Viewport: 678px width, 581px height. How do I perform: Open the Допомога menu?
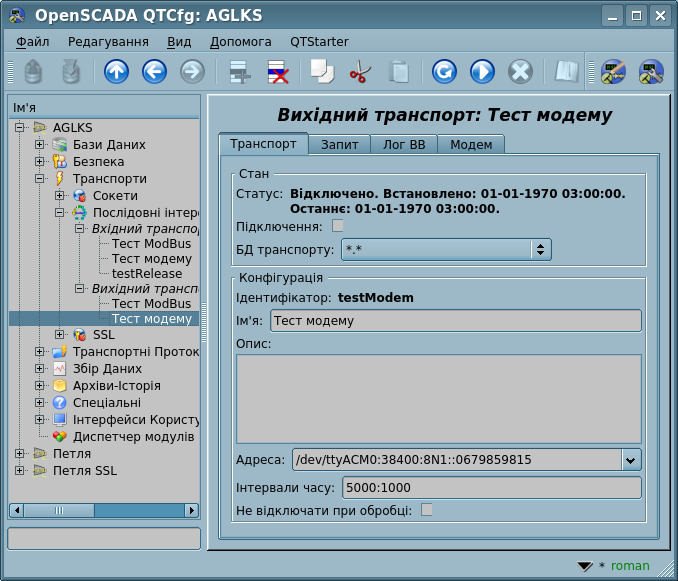tap(240, 42)
